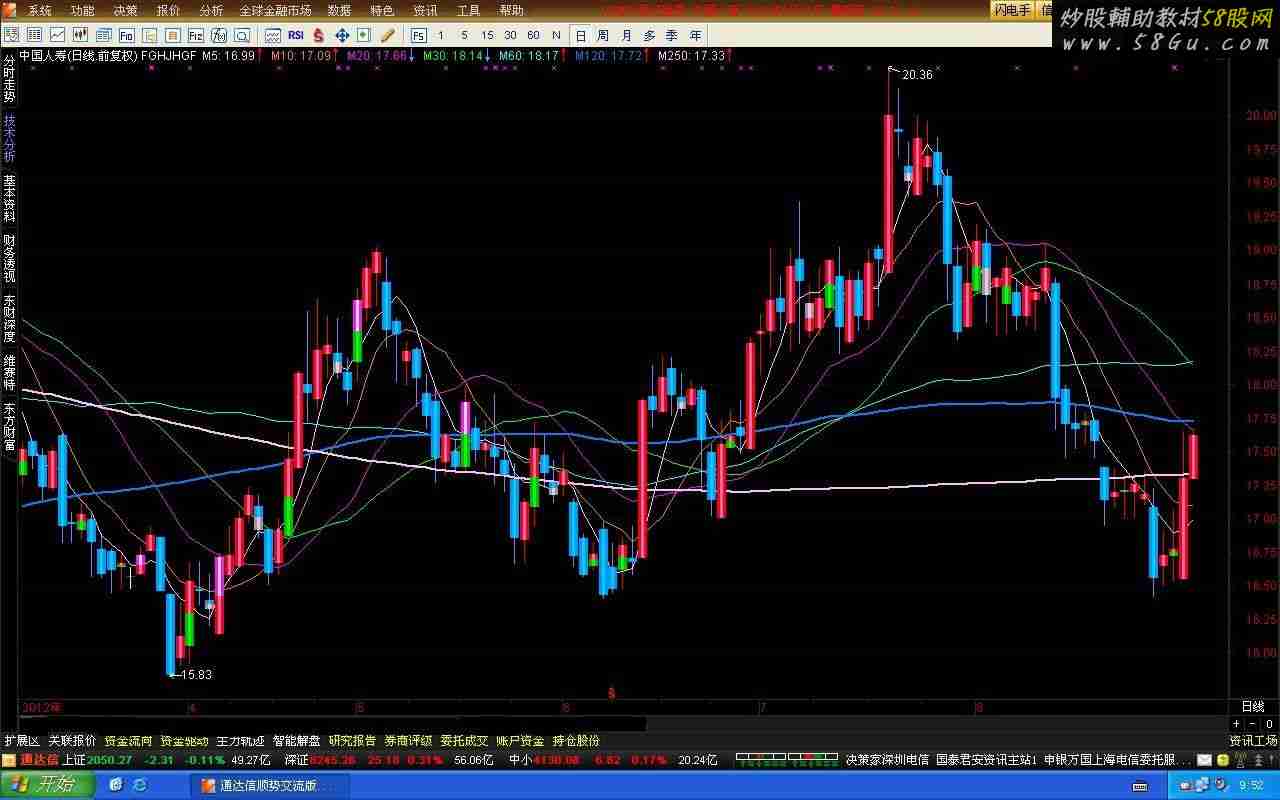Click the 通达信顺势交流版 taskbar item
The image size is (1280, 800).
(x=271, y=786)
